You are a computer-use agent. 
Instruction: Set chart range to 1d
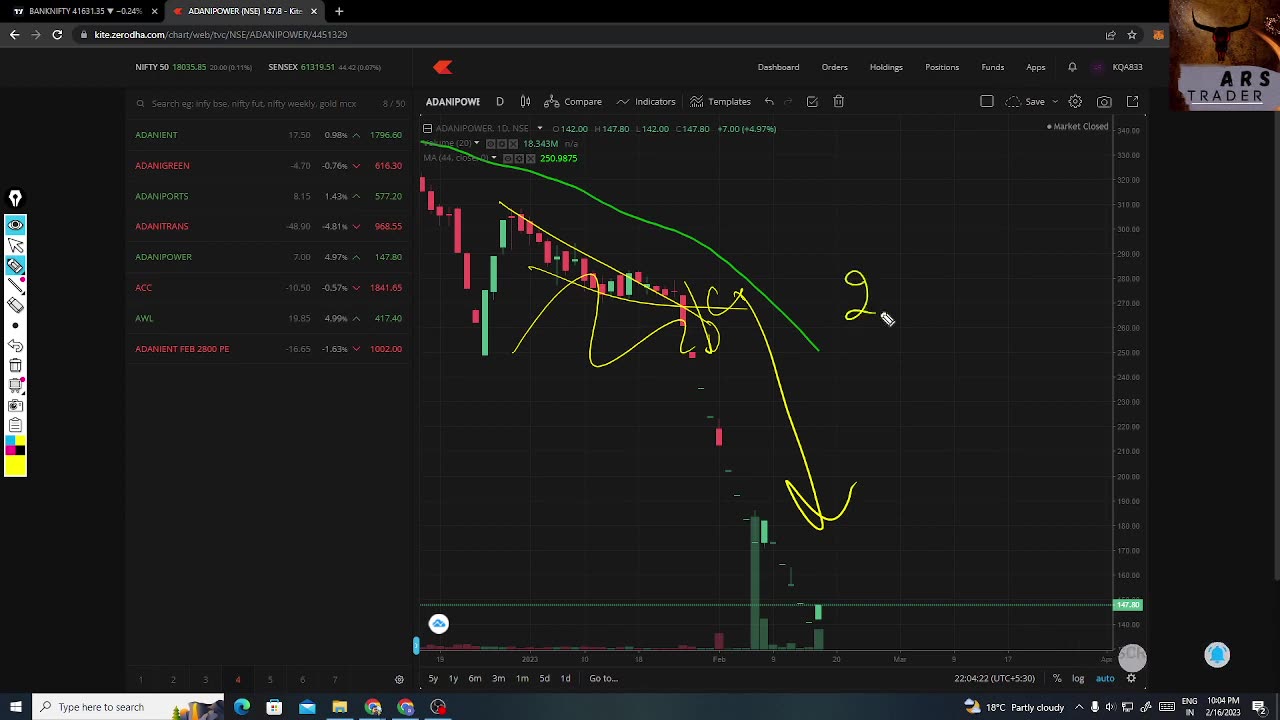click(x=565, y=678)
